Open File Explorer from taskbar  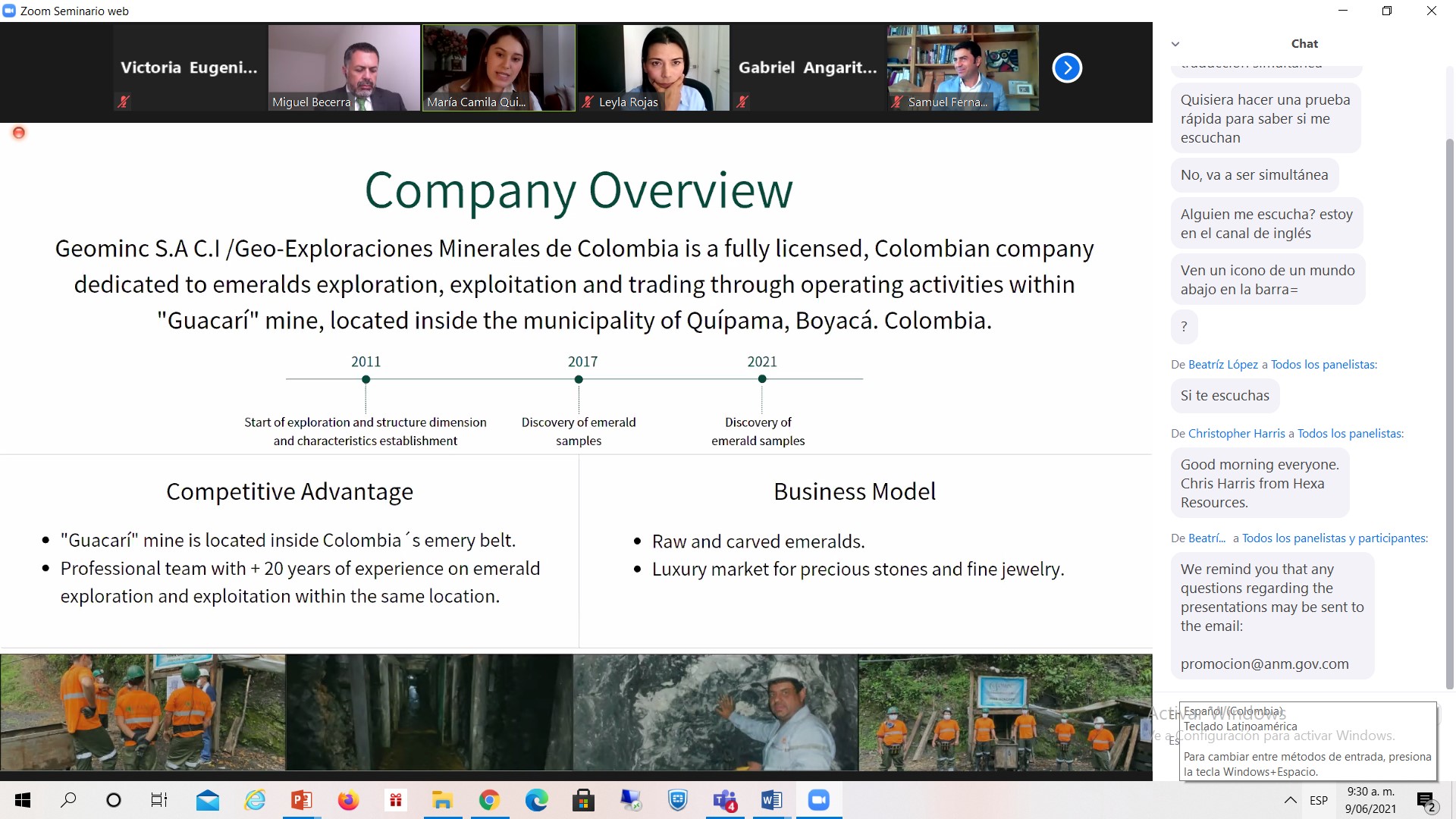[443, 800]
